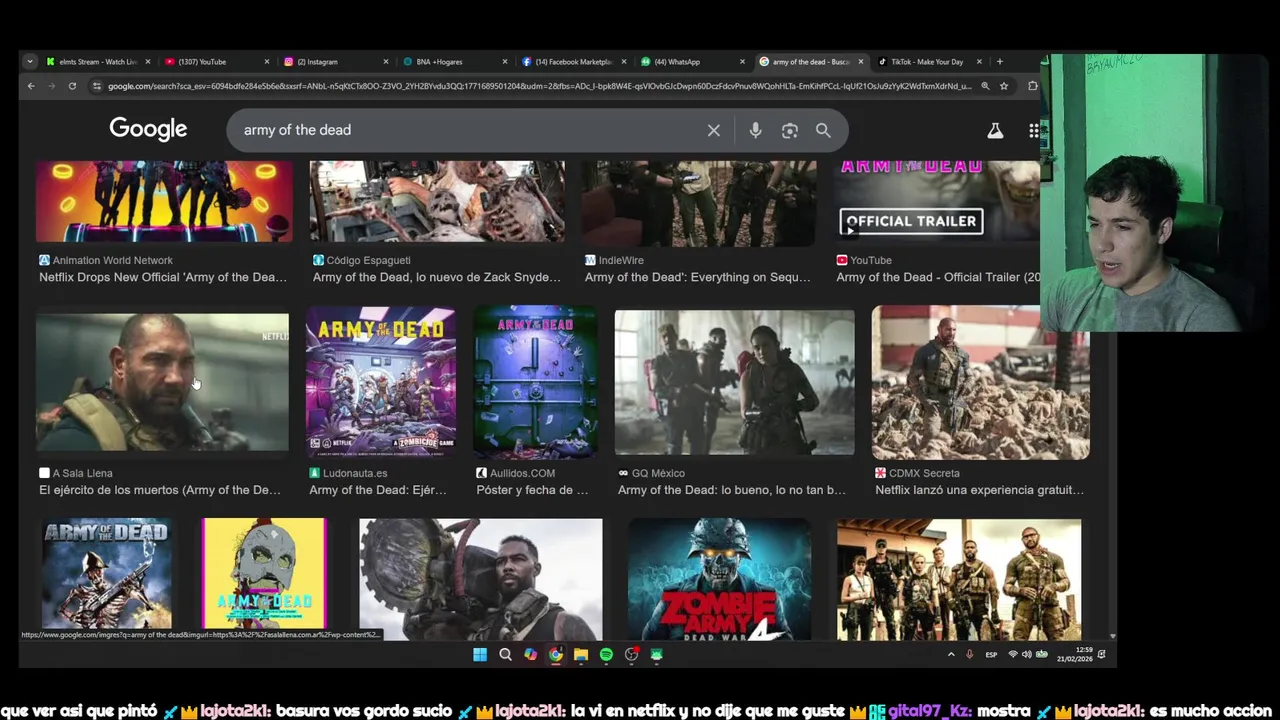Open Google Lens image search icon
This screenshot has width=1280, height=720.
(x=789, y=130)
